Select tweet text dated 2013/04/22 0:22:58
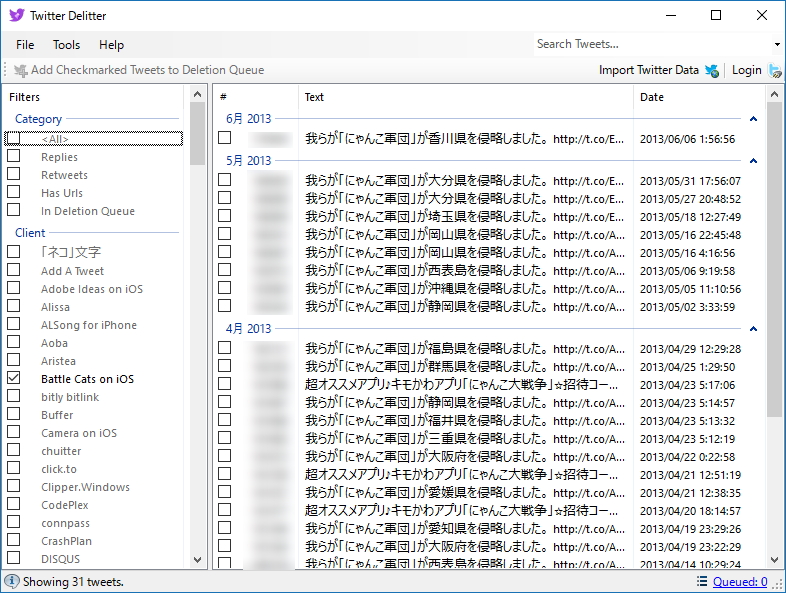Screen dimensions: 786x593 point(465,457)
